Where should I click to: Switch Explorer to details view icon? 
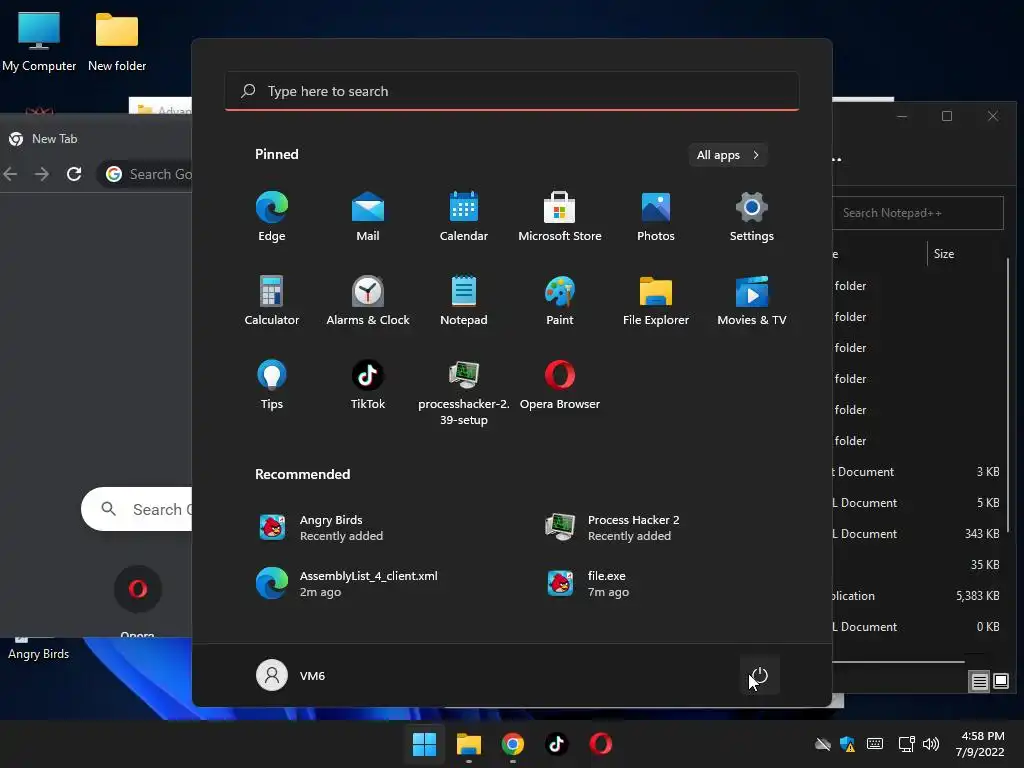click(x=980, y=682)
